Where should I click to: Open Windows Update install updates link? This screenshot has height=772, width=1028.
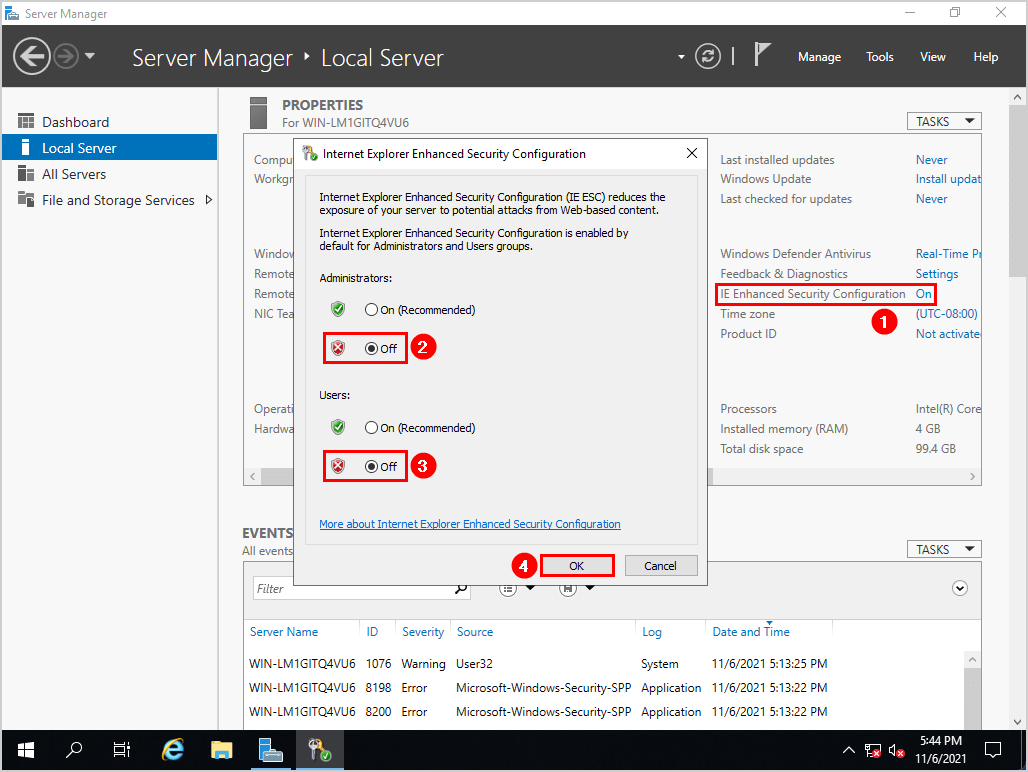tap(948, 179)
